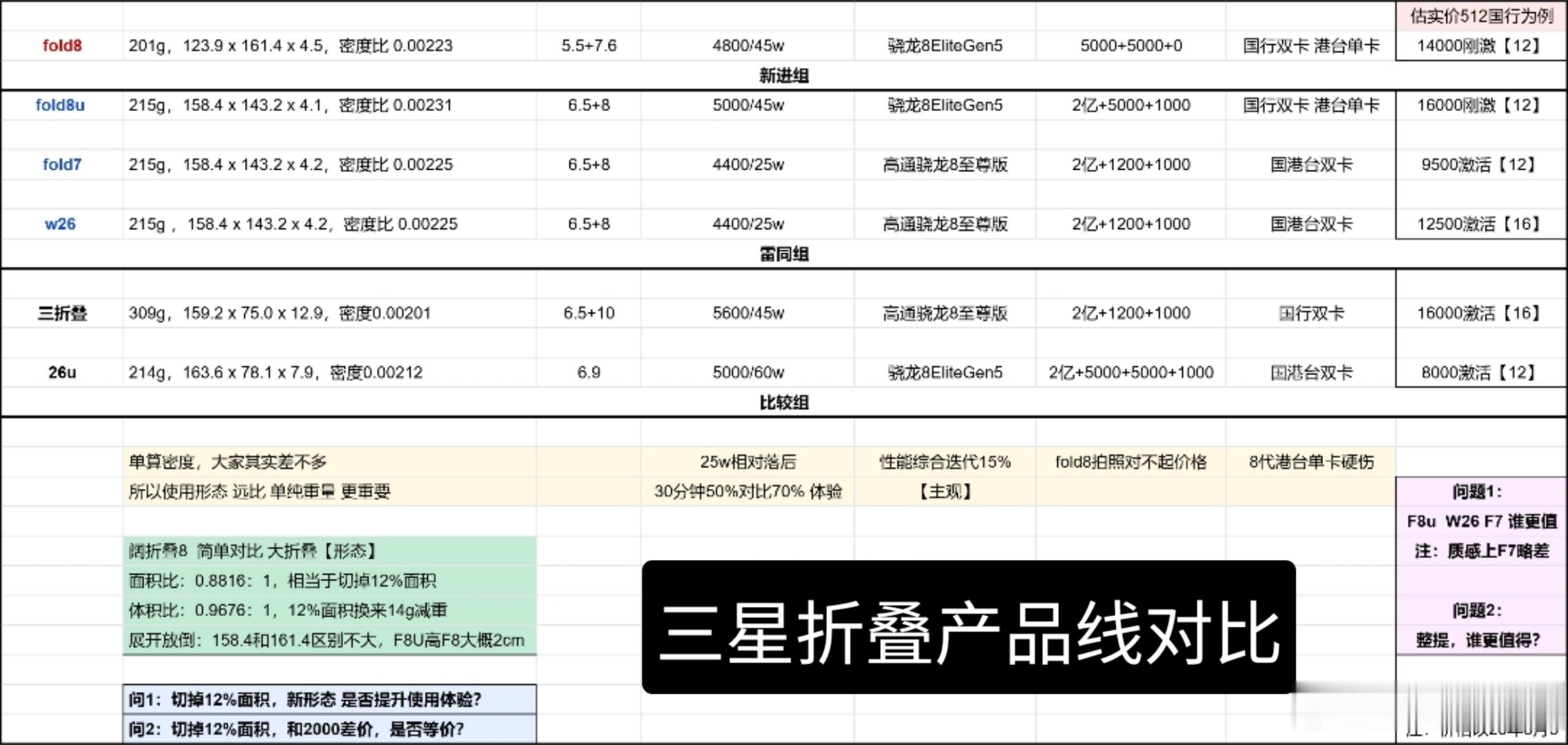Click the 2亿+5000+5000+1000 camera cell
1568x745 pixels.
1131,372
